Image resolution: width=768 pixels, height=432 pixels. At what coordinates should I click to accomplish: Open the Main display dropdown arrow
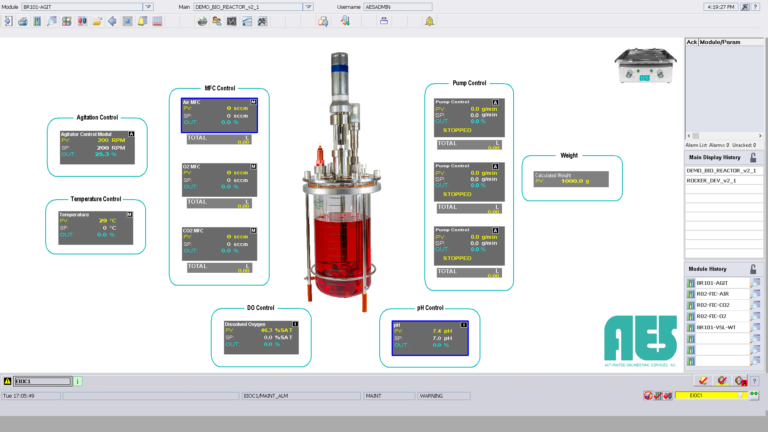point(308,7)
